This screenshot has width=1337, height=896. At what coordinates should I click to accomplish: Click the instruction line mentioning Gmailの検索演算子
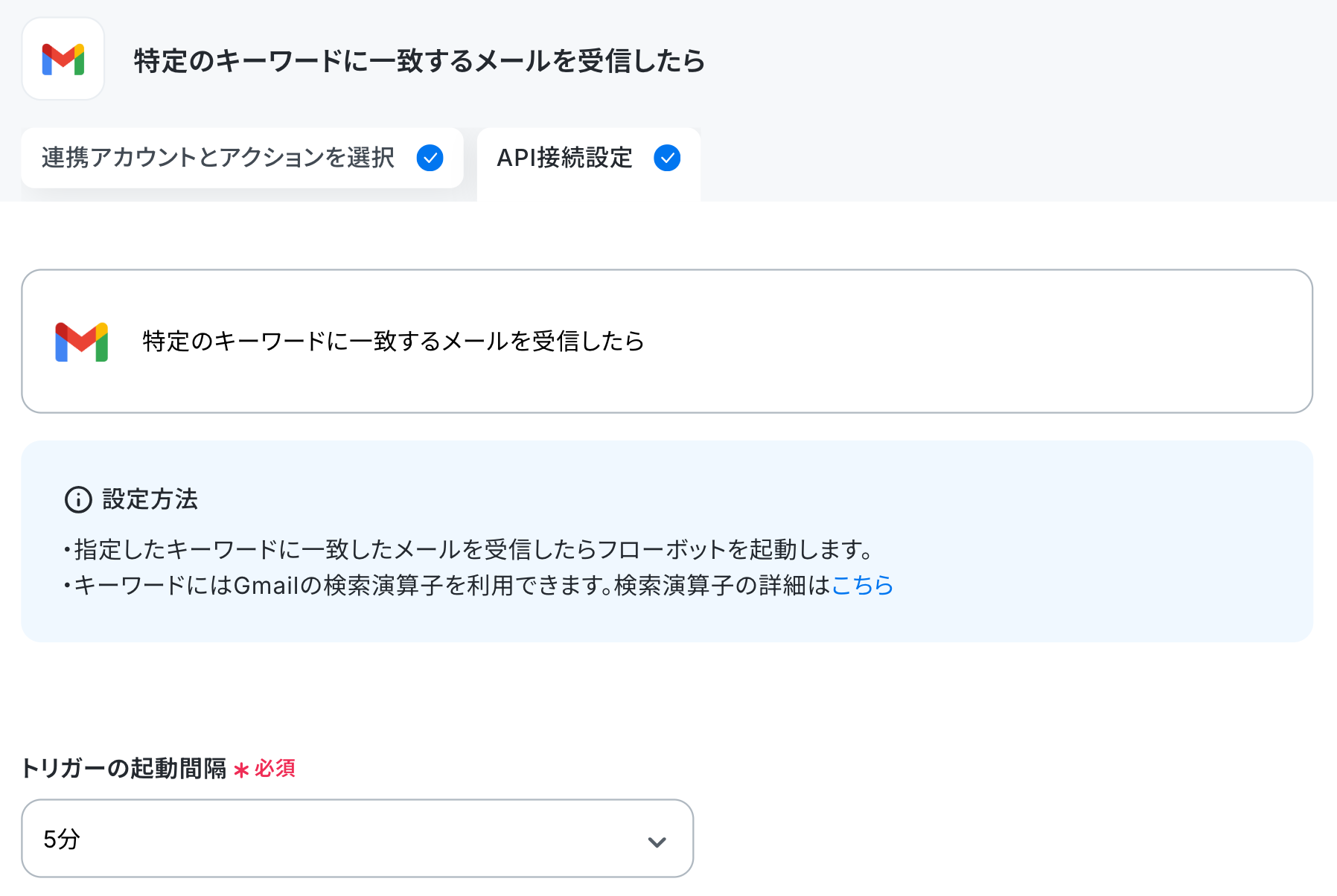click(x=479, y=586)
